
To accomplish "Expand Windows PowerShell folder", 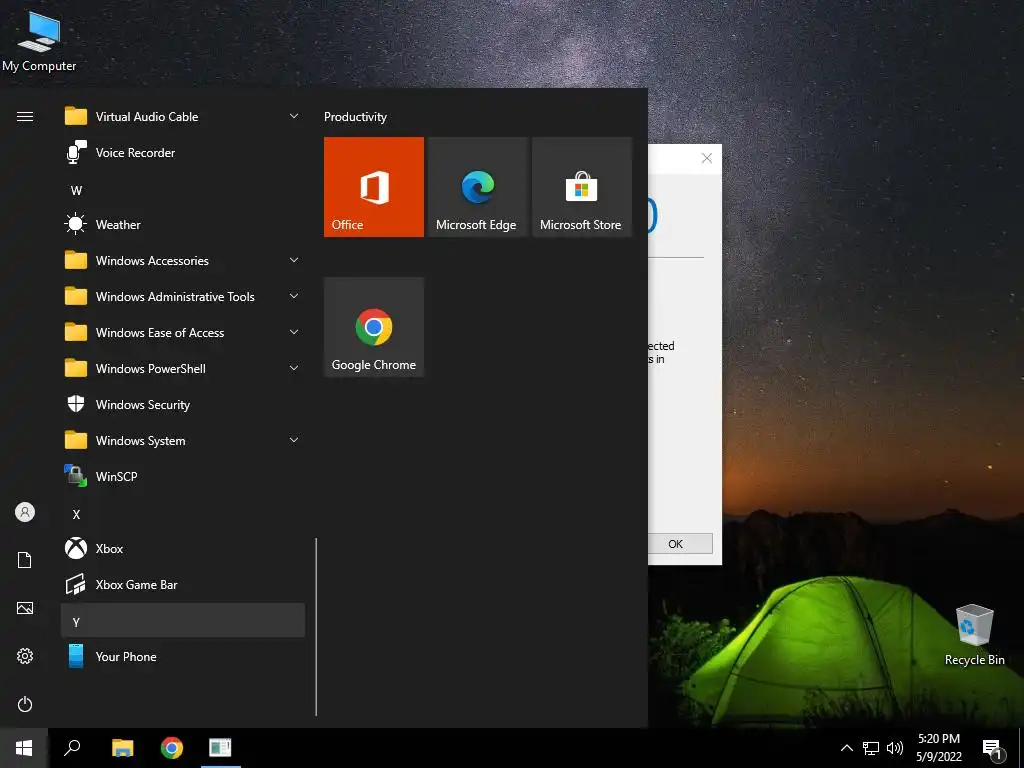I will click(x=183, y=369).
